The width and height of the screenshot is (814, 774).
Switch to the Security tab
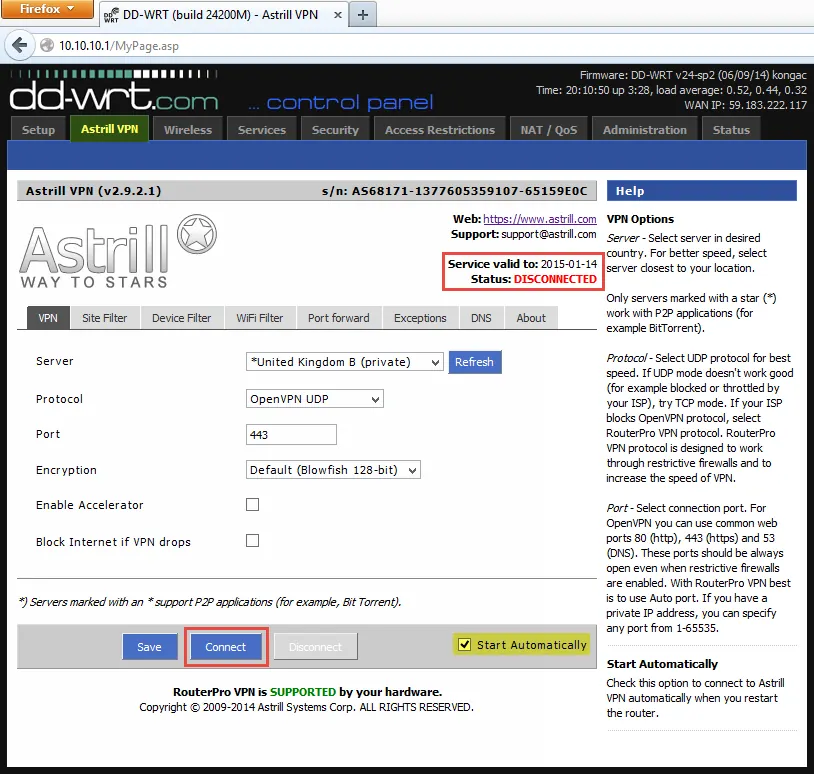pos(335,130)
